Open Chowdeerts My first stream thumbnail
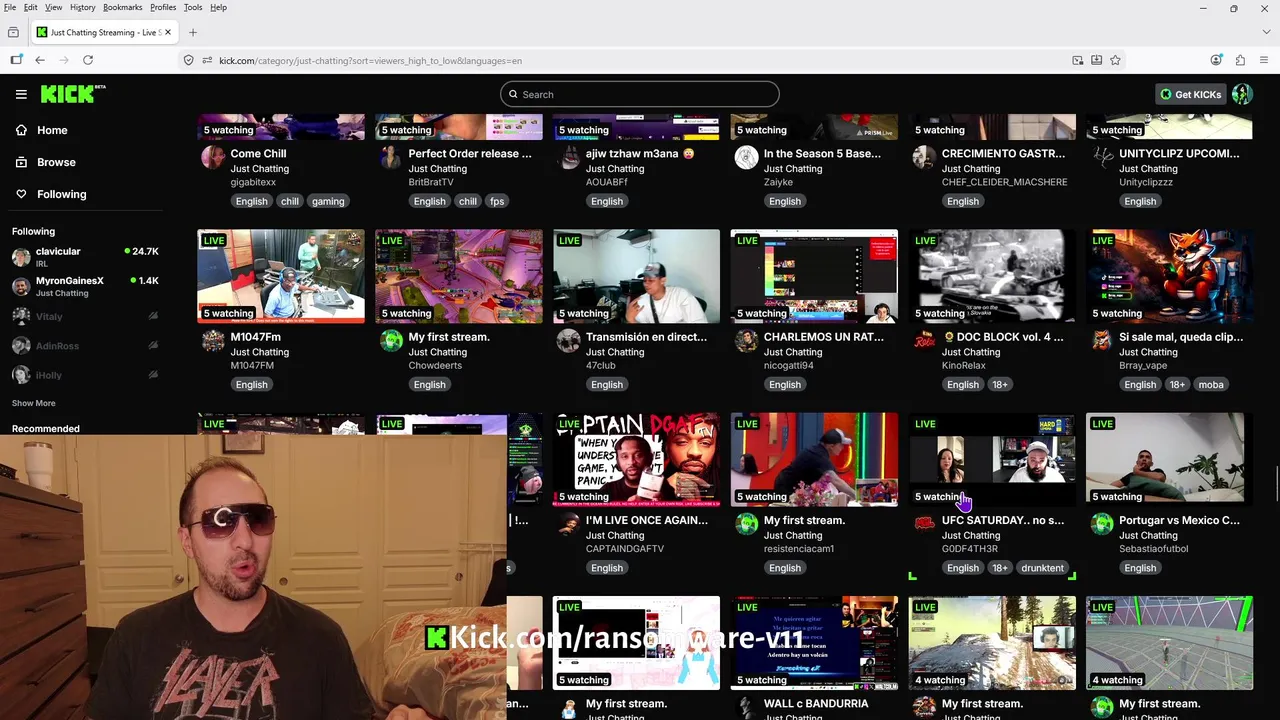The image size is (1280, 720). tap(459, 276)
